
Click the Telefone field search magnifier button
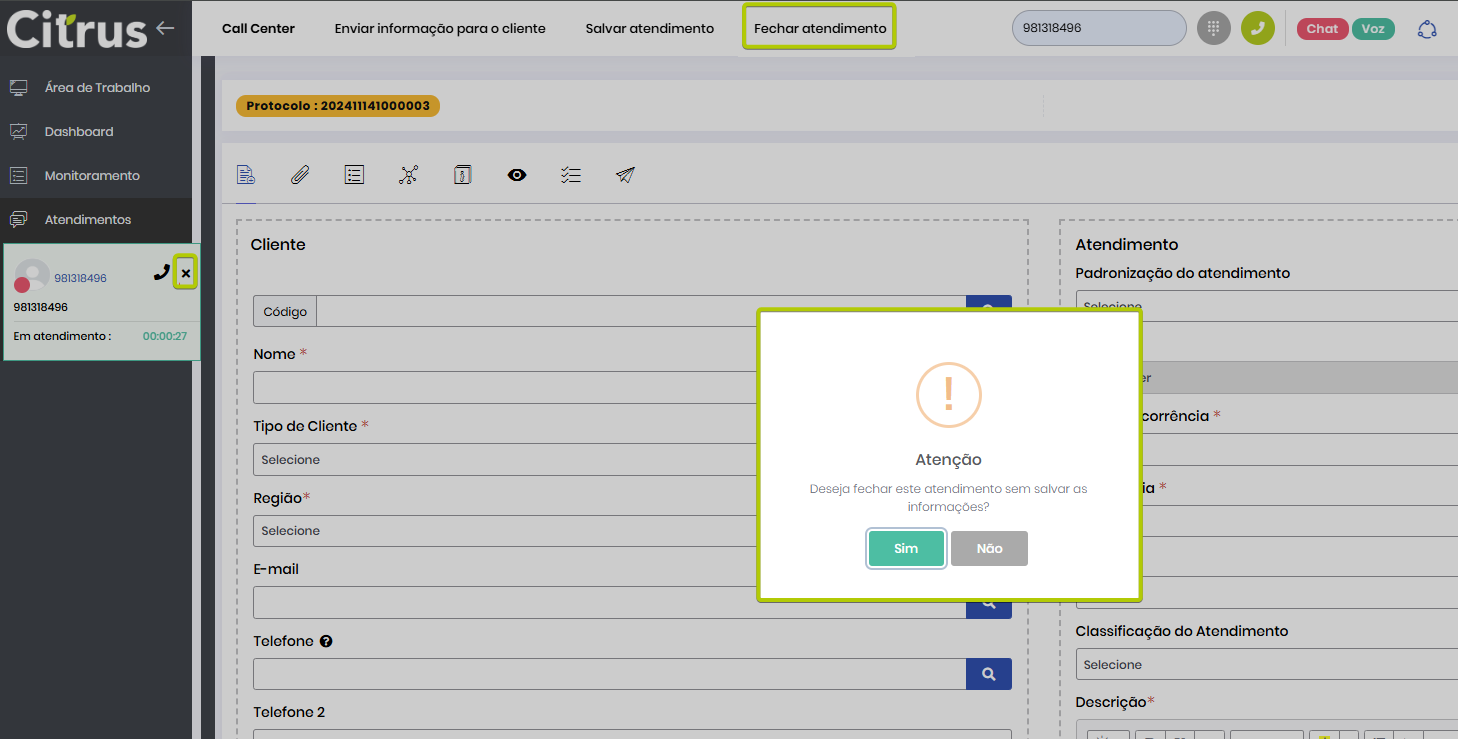coord(988,674)
